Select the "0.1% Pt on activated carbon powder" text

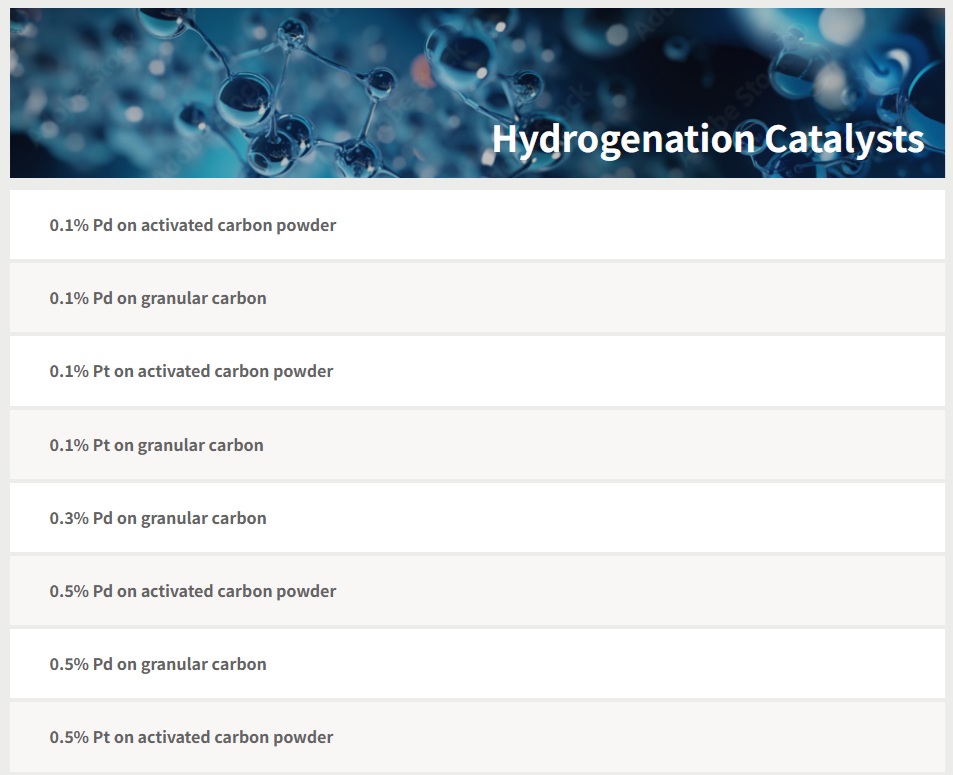pos(191,371)
